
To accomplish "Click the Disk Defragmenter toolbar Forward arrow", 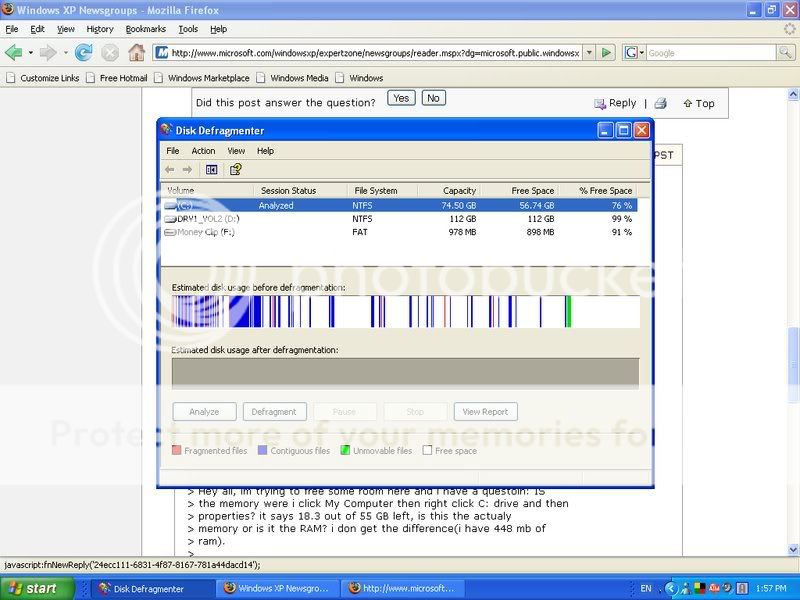I will pos(187,169).
